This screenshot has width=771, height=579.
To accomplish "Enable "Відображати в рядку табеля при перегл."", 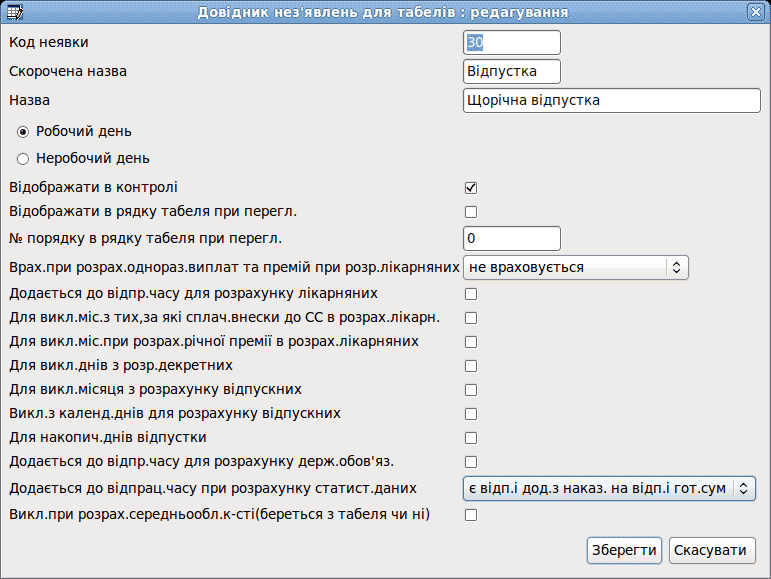I will pyautogui.click(x=471, y=212).
